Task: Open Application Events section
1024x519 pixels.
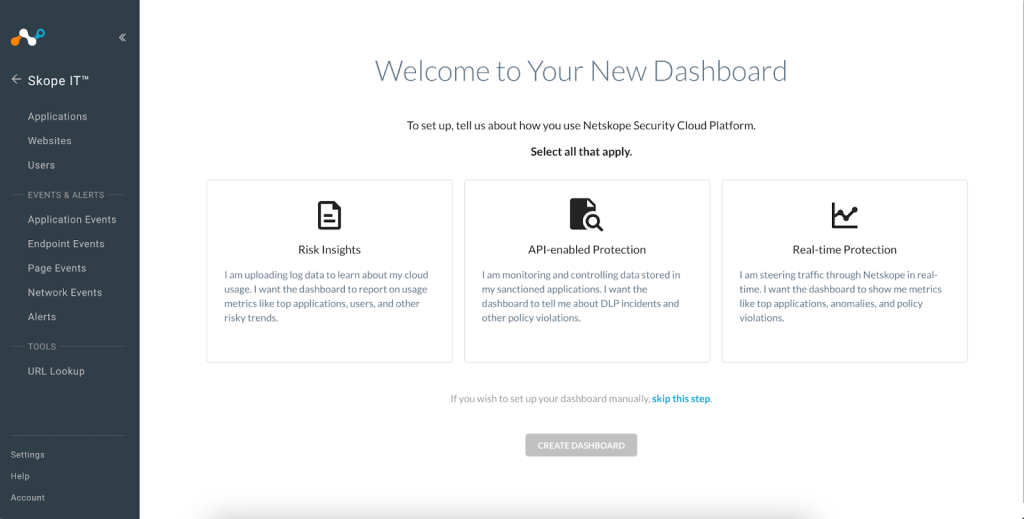Action: point(72,219)
